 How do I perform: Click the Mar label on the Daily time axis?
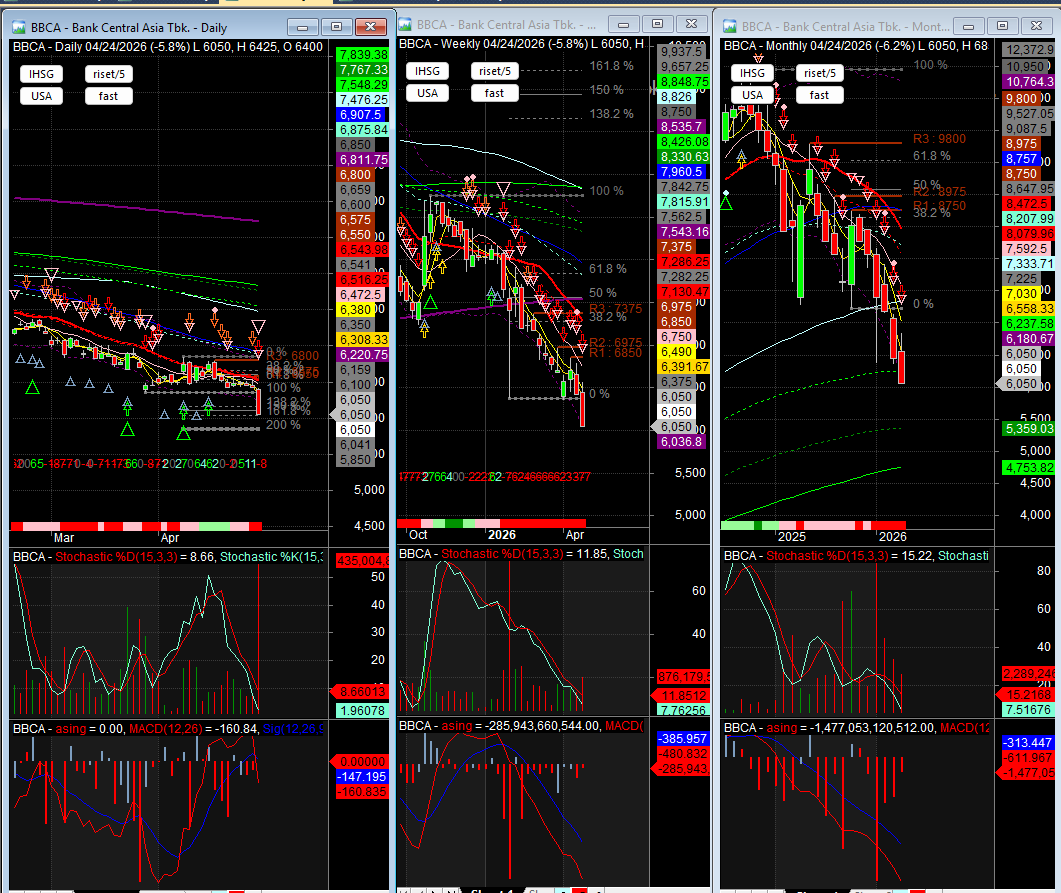coord(64,538)
